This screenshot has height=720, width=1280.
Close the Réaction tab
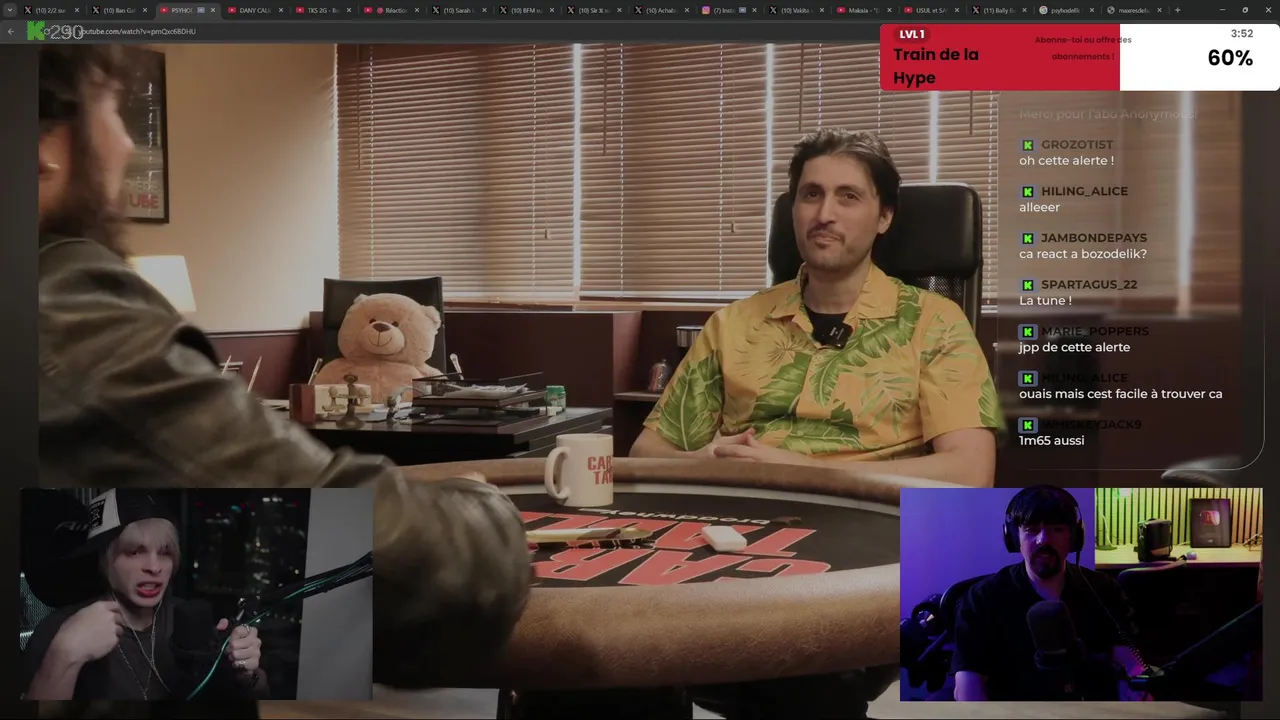tap(416, 10)
